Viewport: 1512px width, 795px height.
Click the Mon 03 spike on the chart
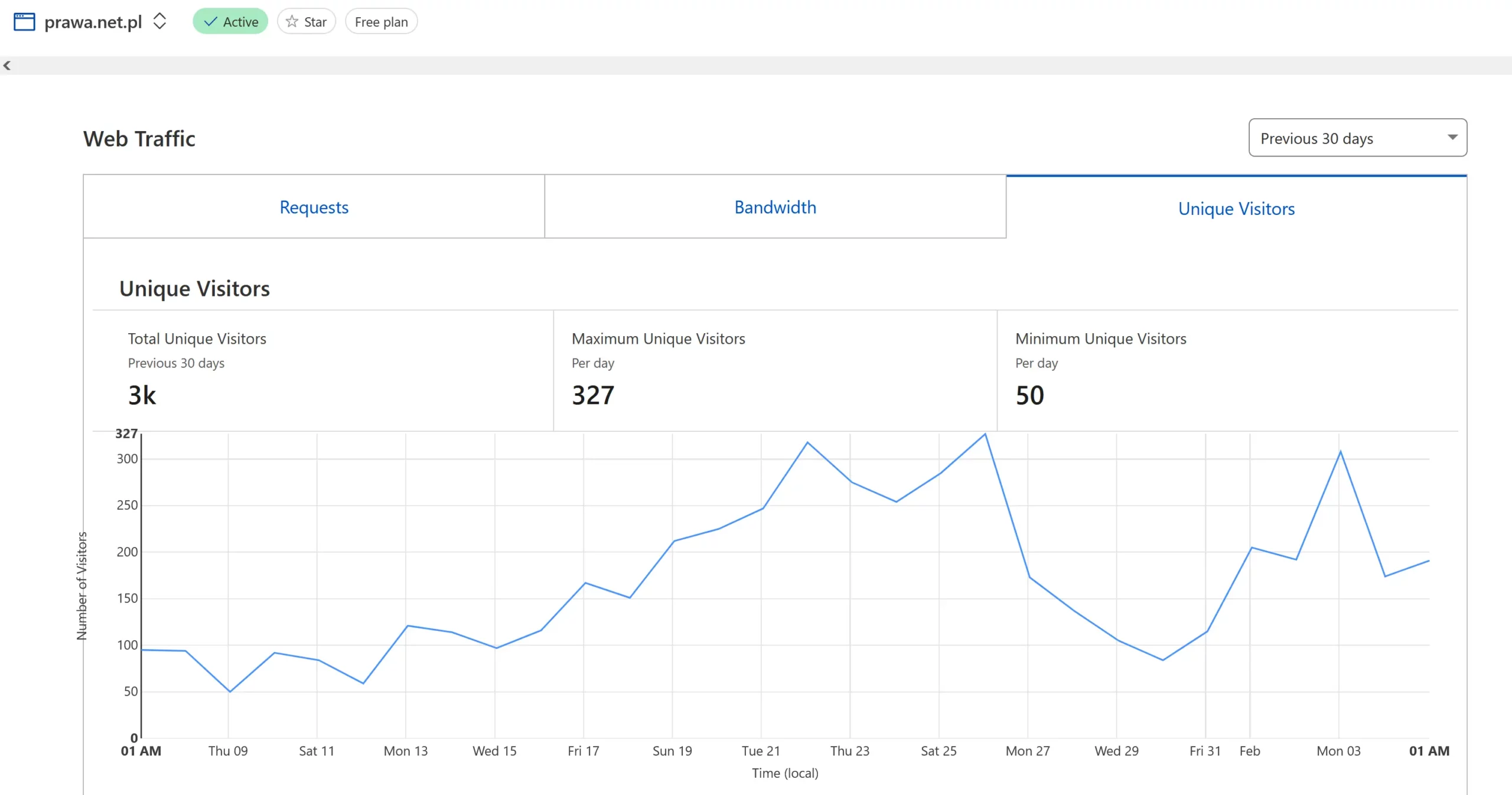1340,452
